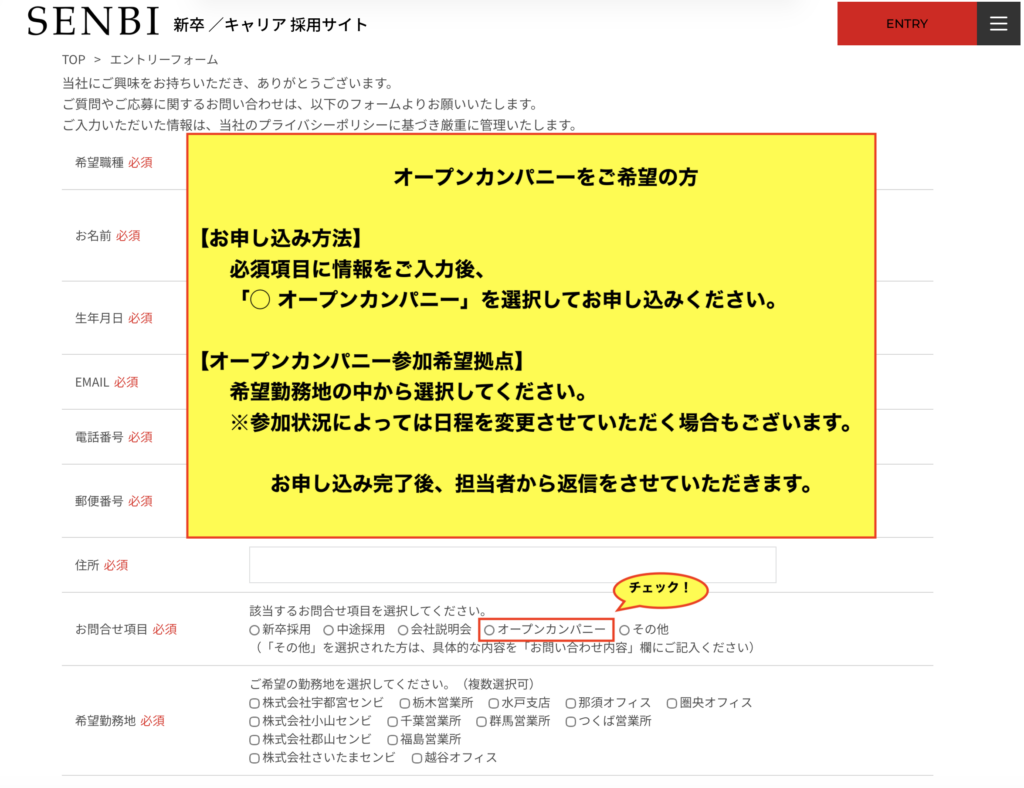Check 水戸支店 checkbox
The image size is (1024, 788).
(494, 703)
